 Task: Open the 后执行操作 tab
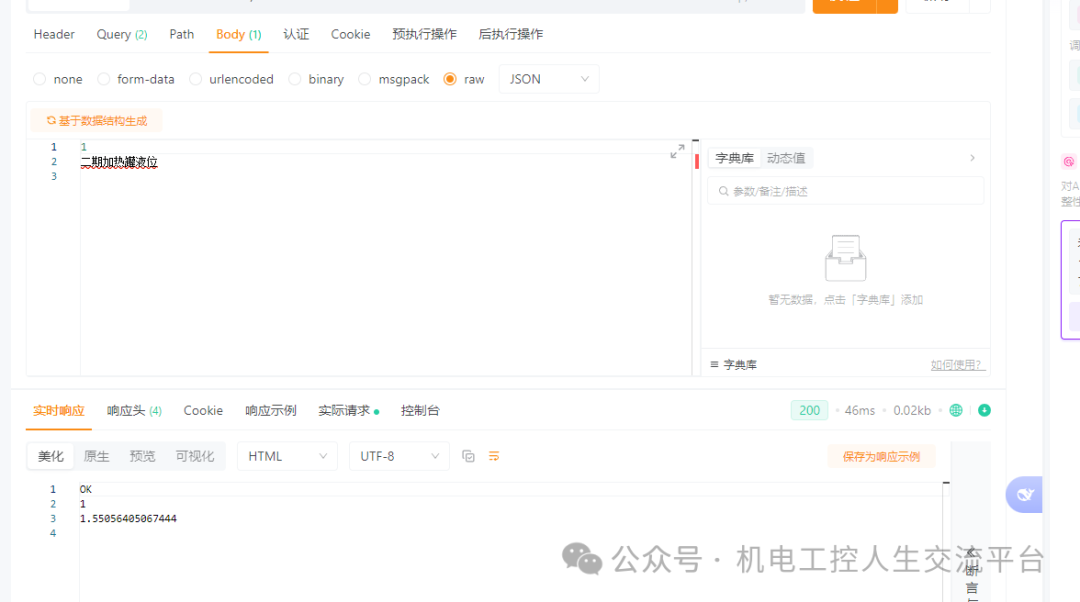point(510,34)
